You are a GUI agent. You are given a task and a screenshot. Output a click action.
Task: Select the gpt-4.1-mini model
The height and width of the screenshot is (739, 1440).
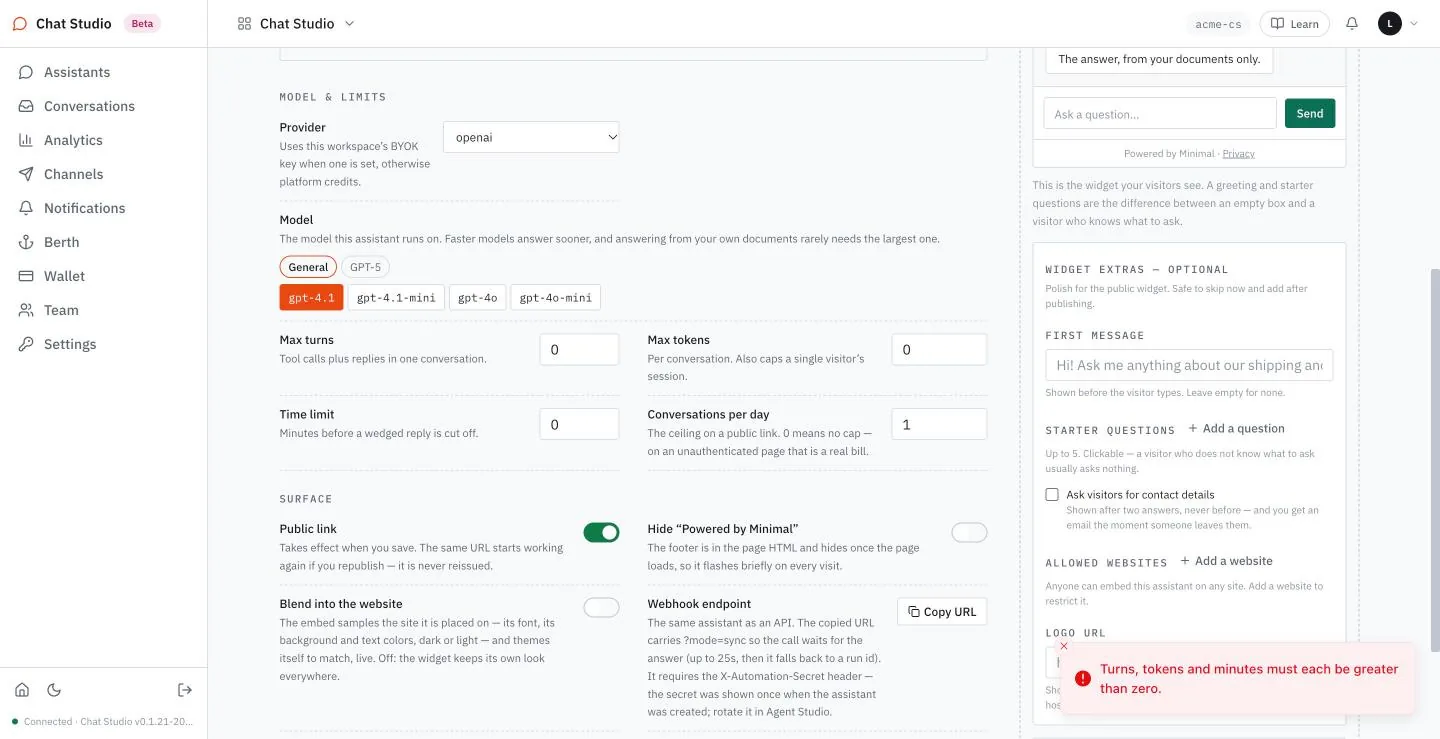click(x=396, y=297)
